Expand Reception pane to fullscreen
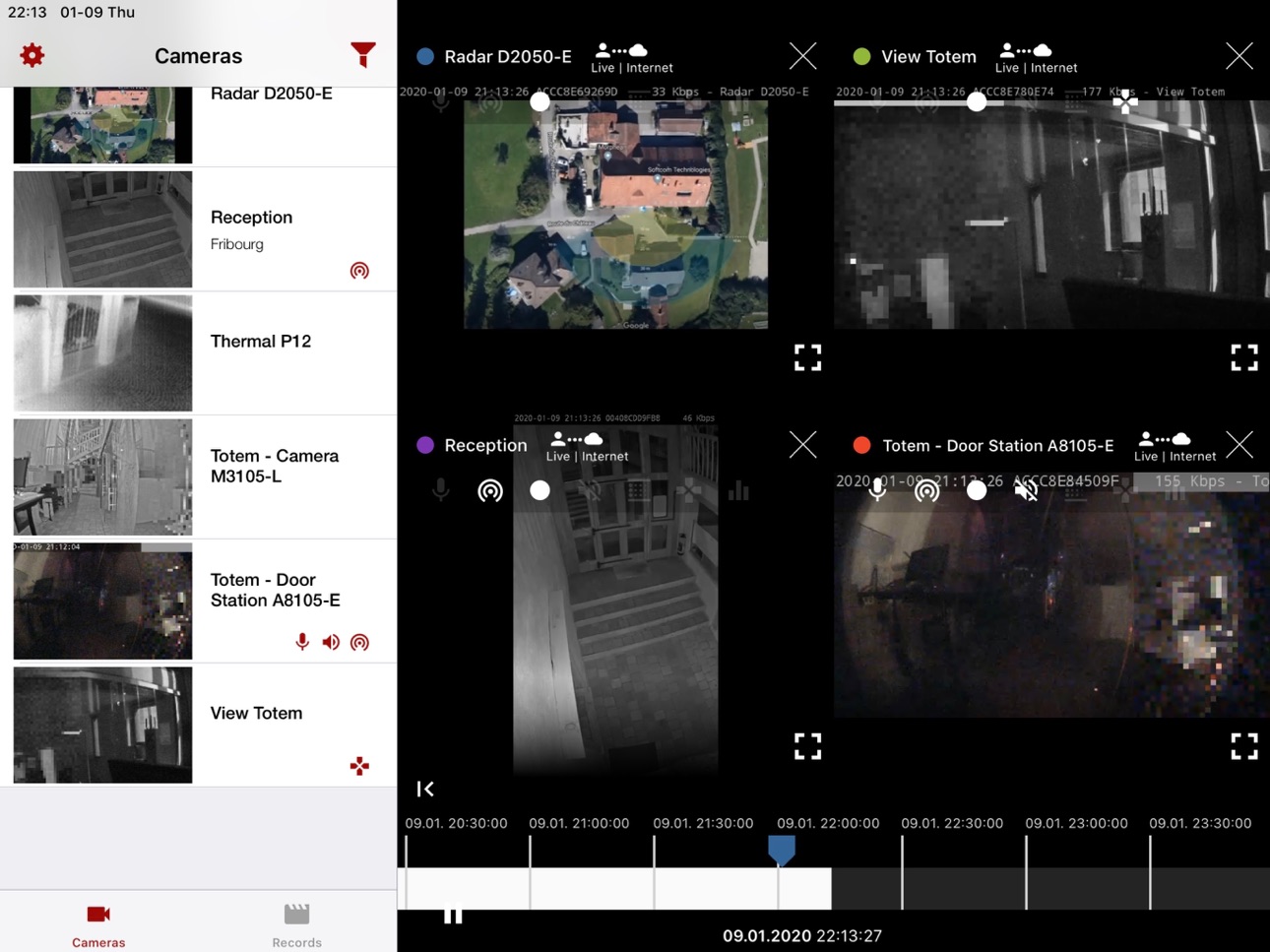 coord(807,746)
